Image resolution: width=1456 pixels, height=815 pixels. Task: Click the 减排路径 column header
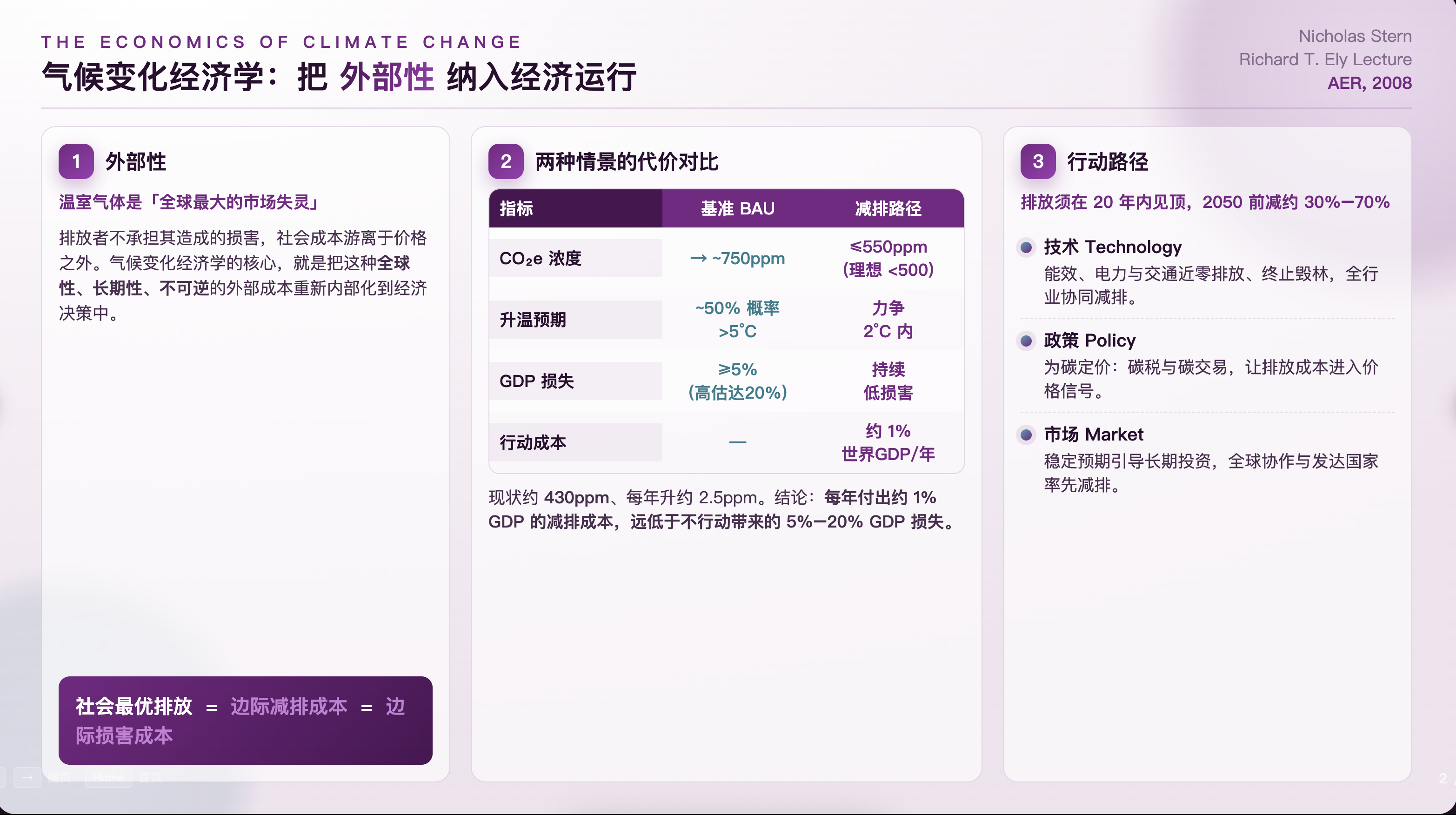pos(888,208)
